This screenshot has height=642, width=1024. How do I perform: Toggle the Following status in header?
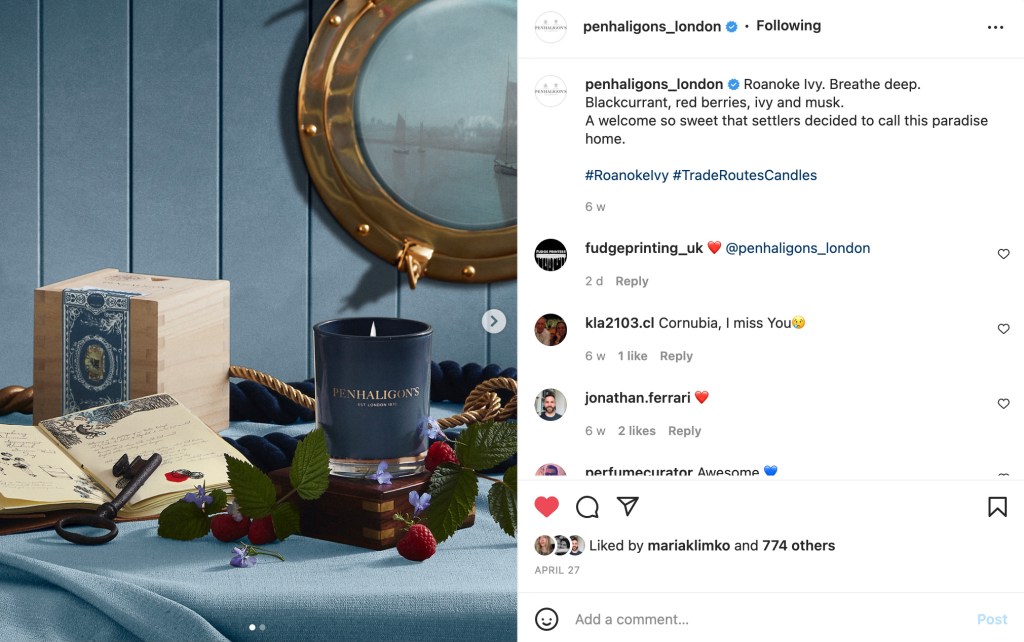(788, 25)
